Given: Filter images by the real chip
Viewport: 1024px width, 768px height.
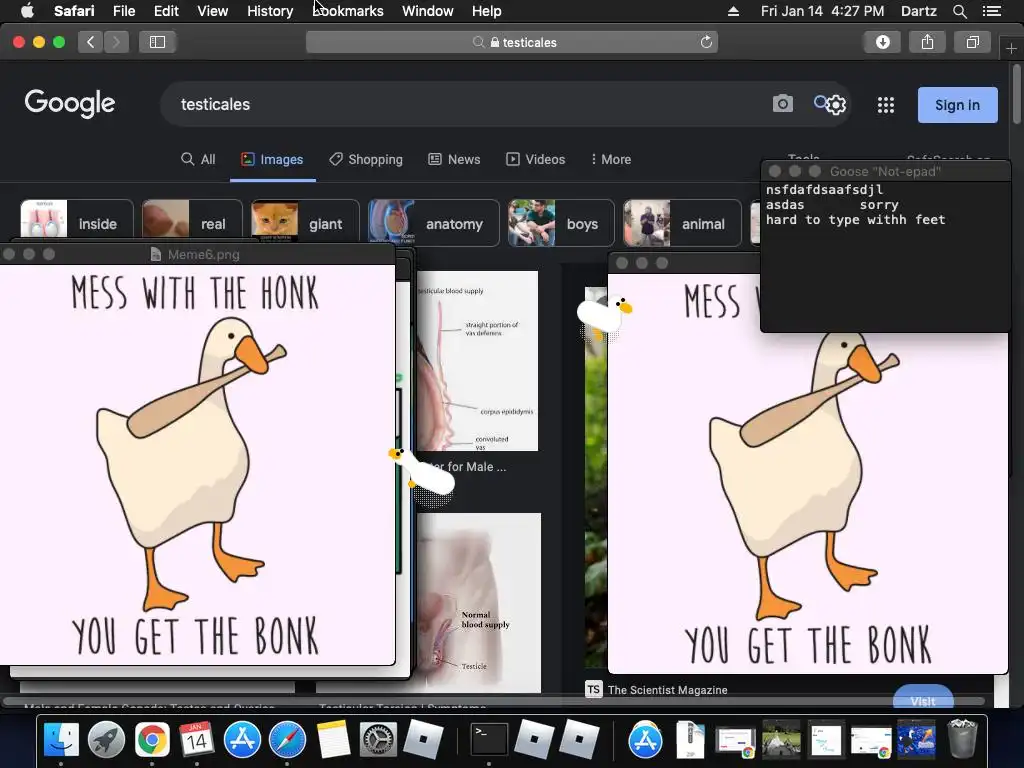Looking at the screenshot, I should (192, 223).
